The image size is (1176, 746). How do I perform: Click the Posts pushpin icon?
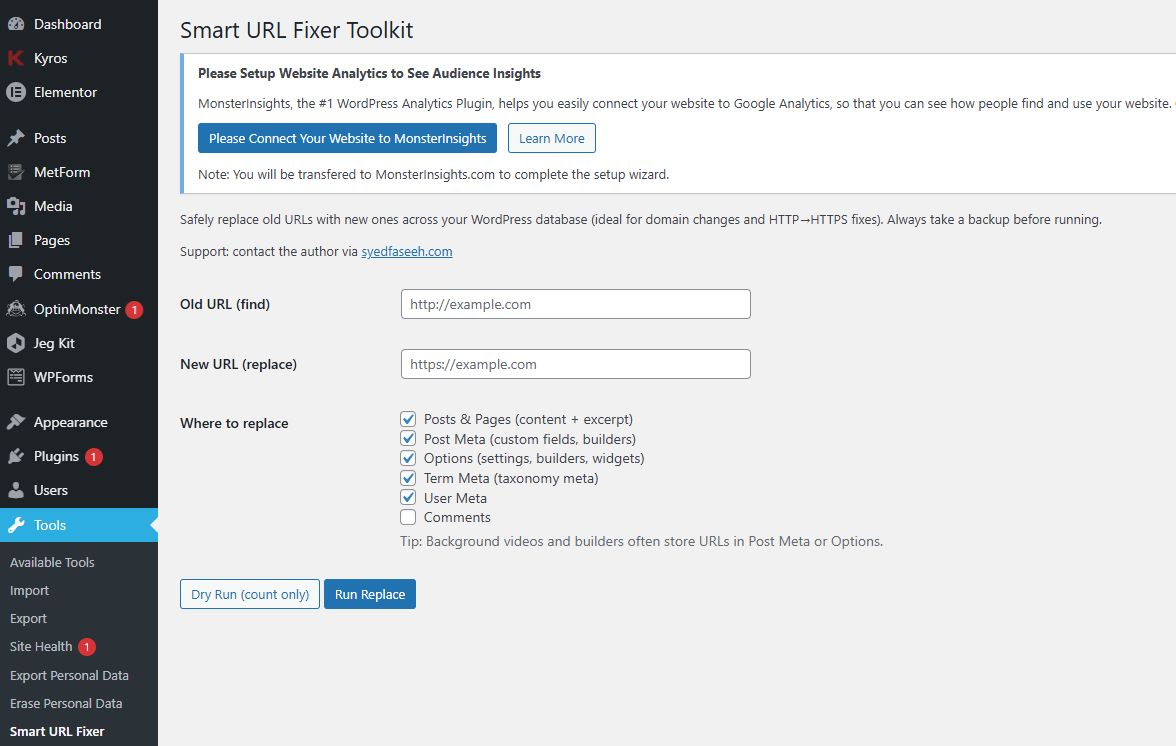point(16,138)
